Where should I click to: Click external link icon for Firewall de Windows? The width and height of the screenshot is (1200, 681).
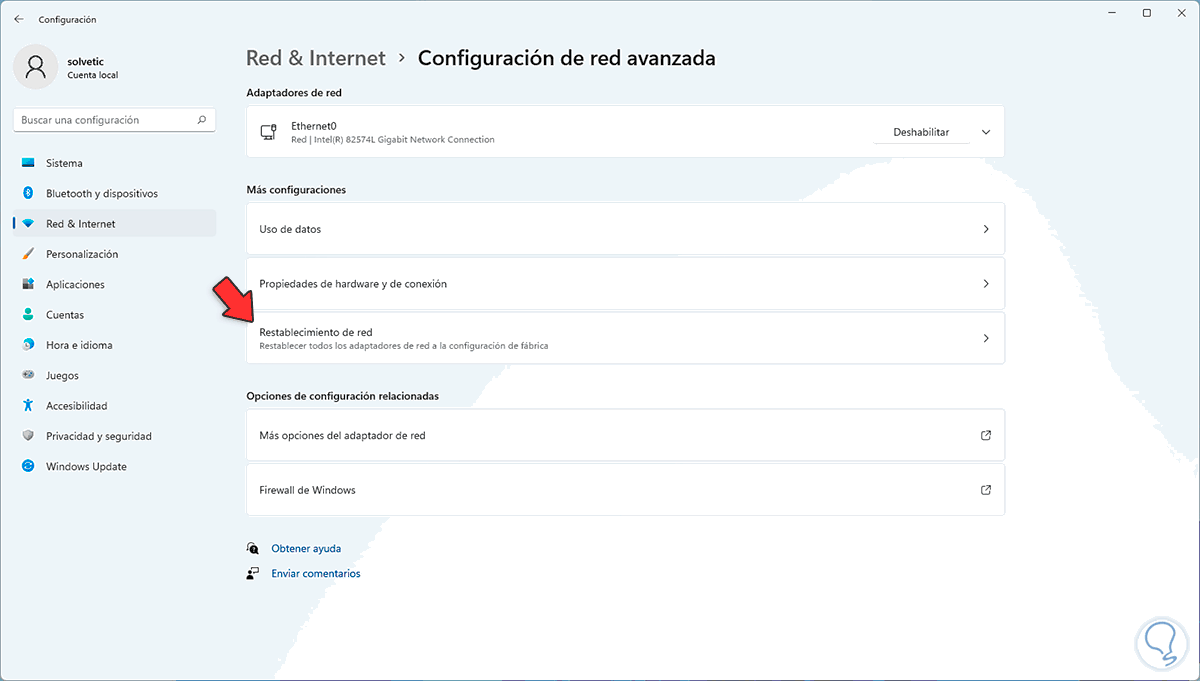(986, 490)
